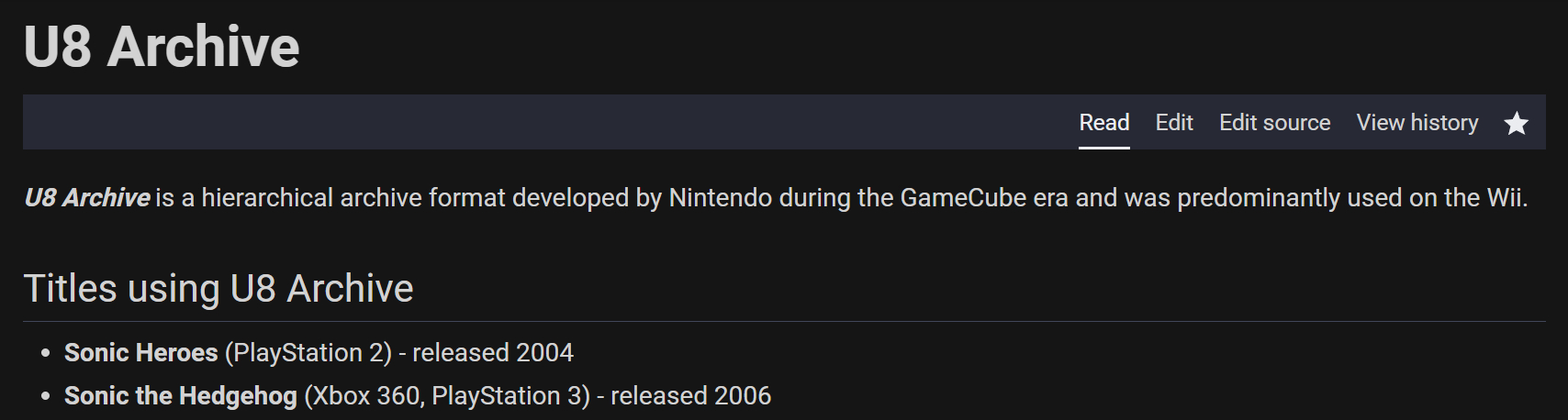The height and width of the screenshot is (420, 1568).
Task: Click the bullet before Sonic the Hedgehog
Action: tap(45, 397)
